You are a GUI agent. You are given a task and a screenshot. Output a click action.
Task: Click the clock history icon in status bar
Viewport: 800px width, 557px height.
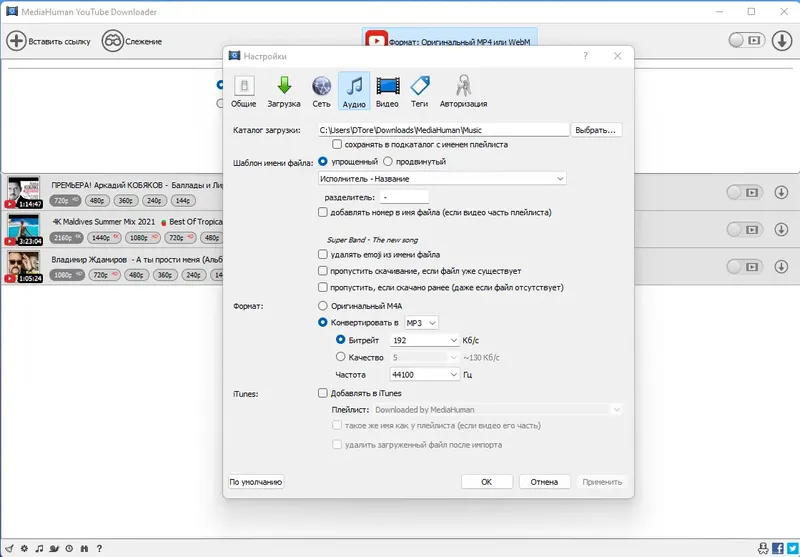pos(69,548)
